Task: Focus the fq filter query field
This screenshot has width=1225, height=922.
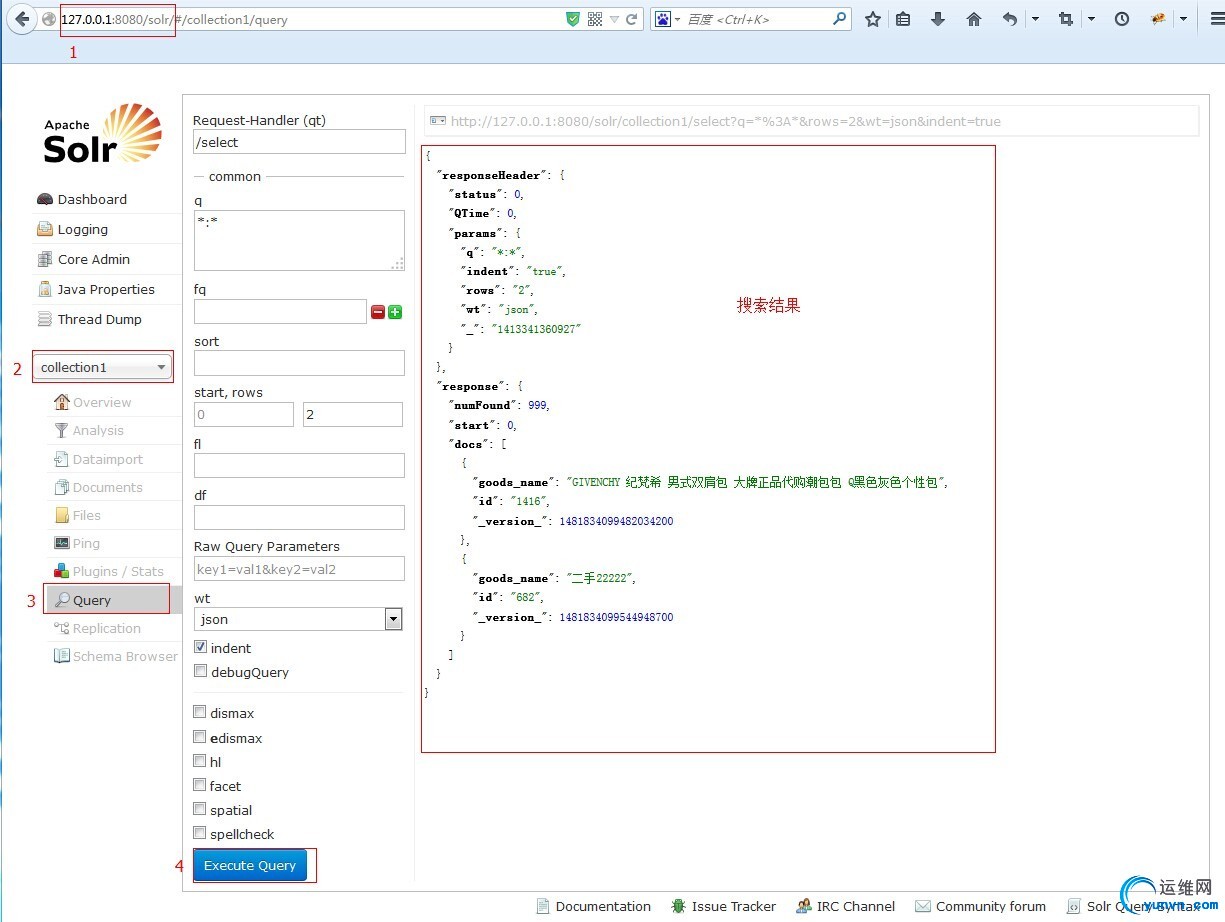Action: coord(280,311)
